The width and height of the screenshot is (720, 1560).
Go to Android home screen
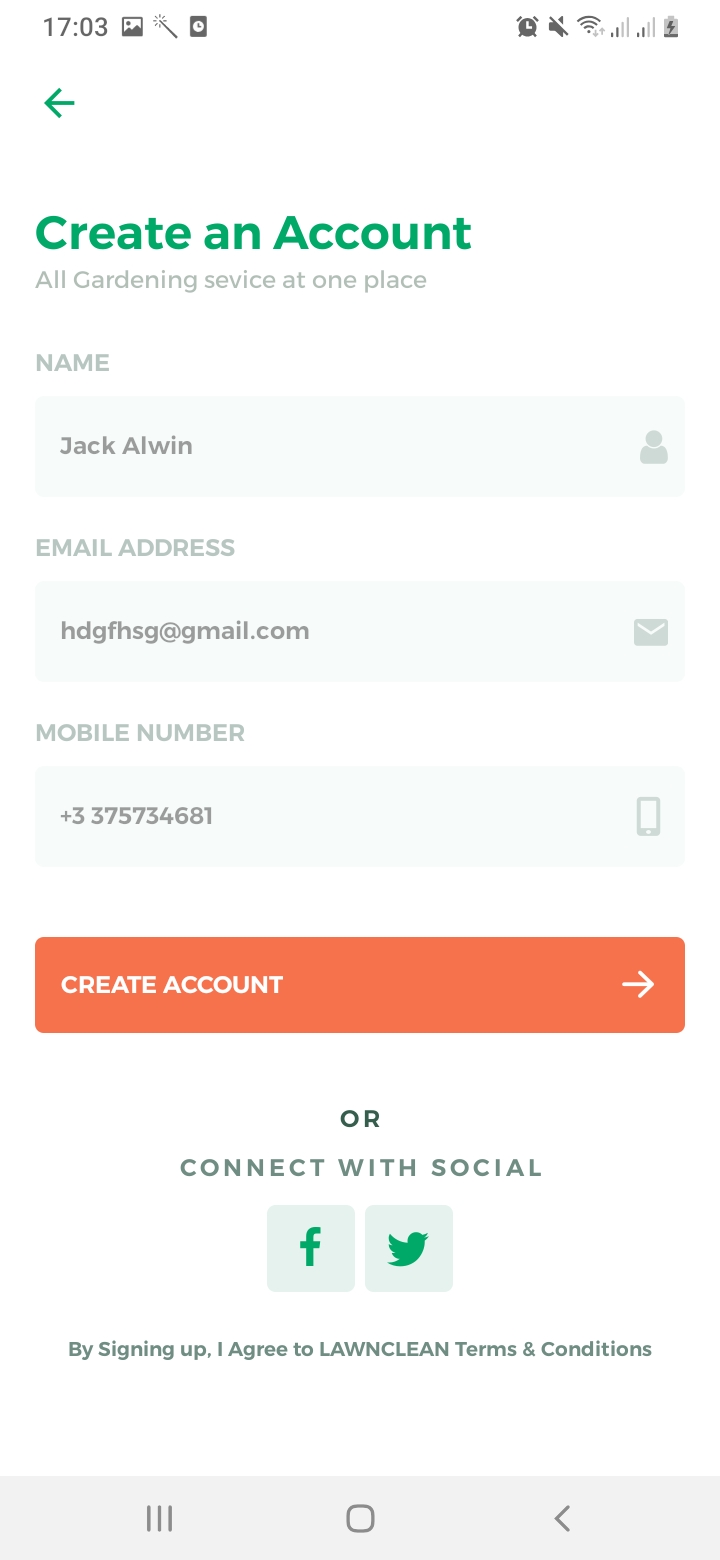coord(360,1518)
